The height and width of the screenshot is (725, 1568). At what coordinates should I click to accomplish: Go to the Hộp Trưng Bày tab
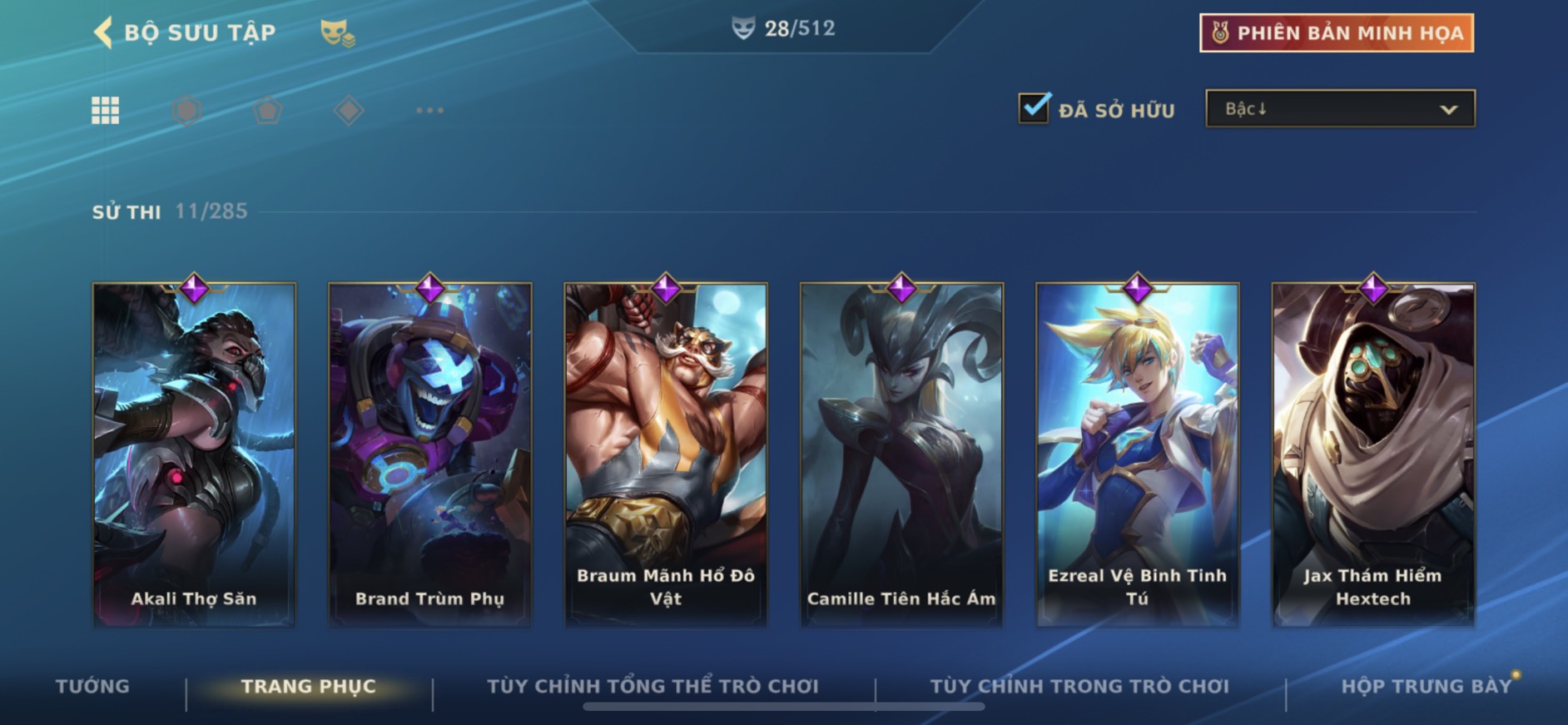[1427, 686]
